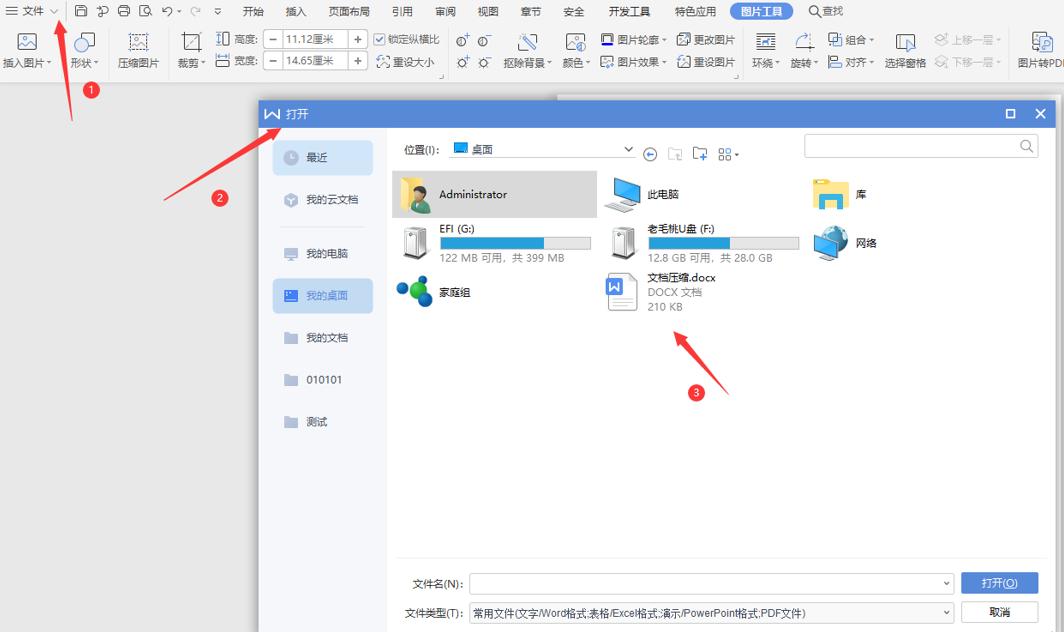
Task: Expand the quick access toolbar customize arrow
Action: (217, 11)
